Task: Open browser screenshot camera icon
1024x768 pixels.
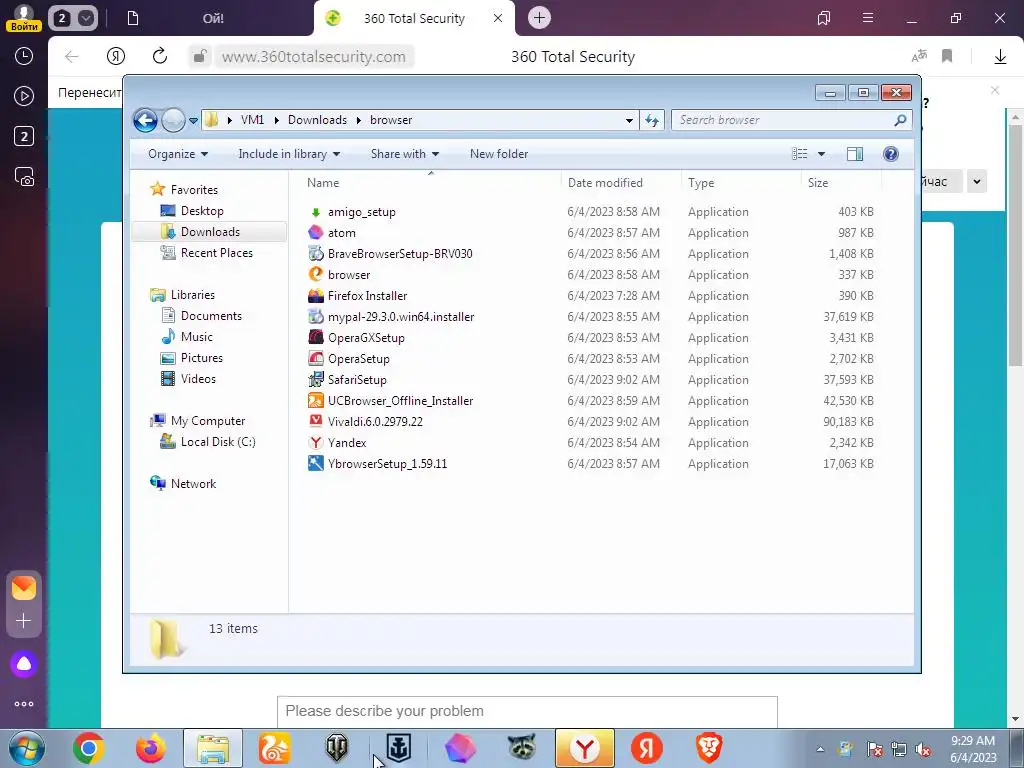Action: pyautogui.click(x=24, y=177)
